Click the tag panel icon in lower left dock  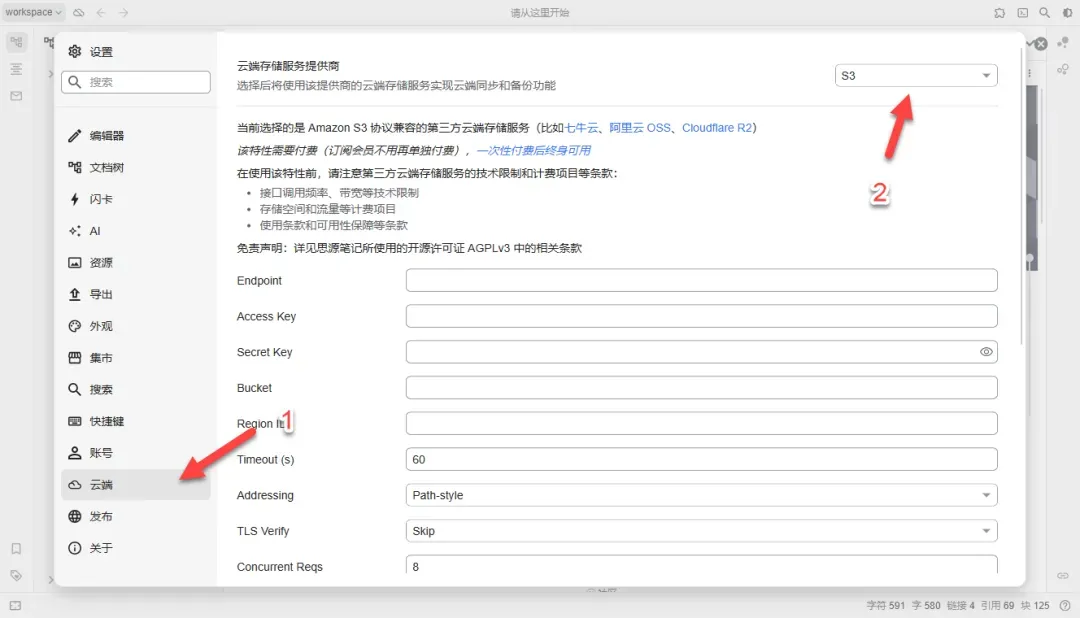point(16,576)
